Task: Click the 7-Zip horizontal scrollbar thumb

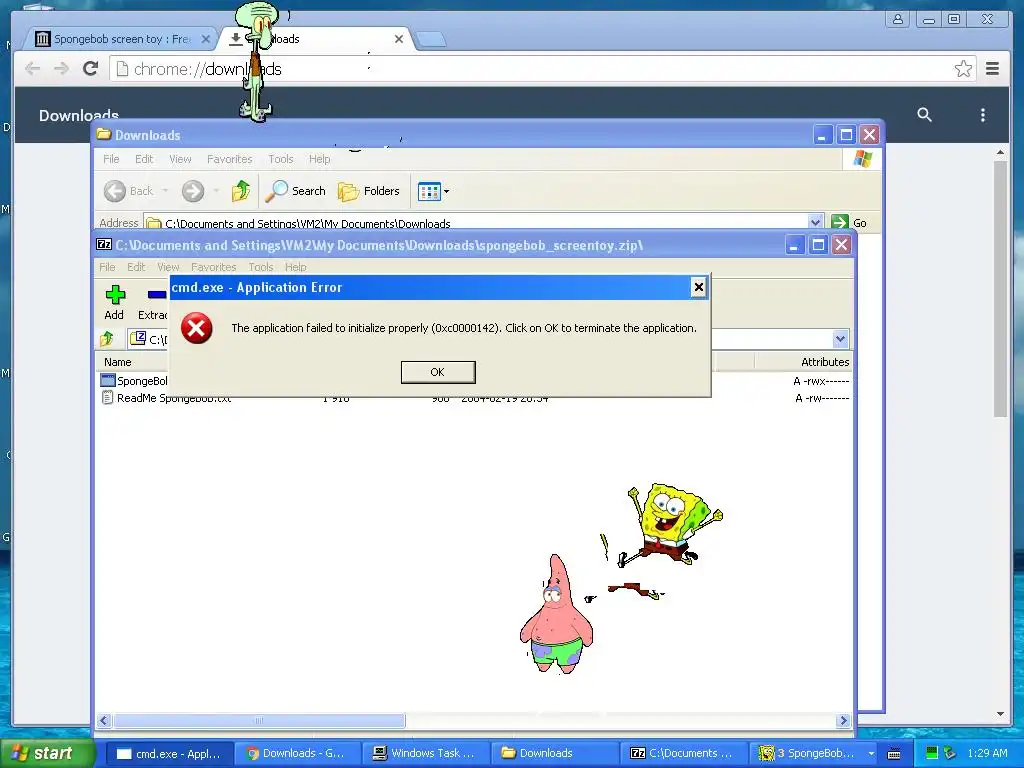Action: [259, 720]
